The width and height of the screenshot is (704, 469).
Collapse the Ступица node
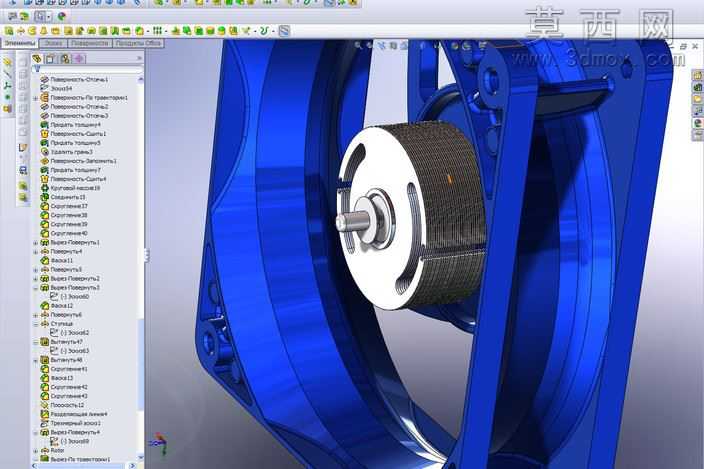point(36,324)
